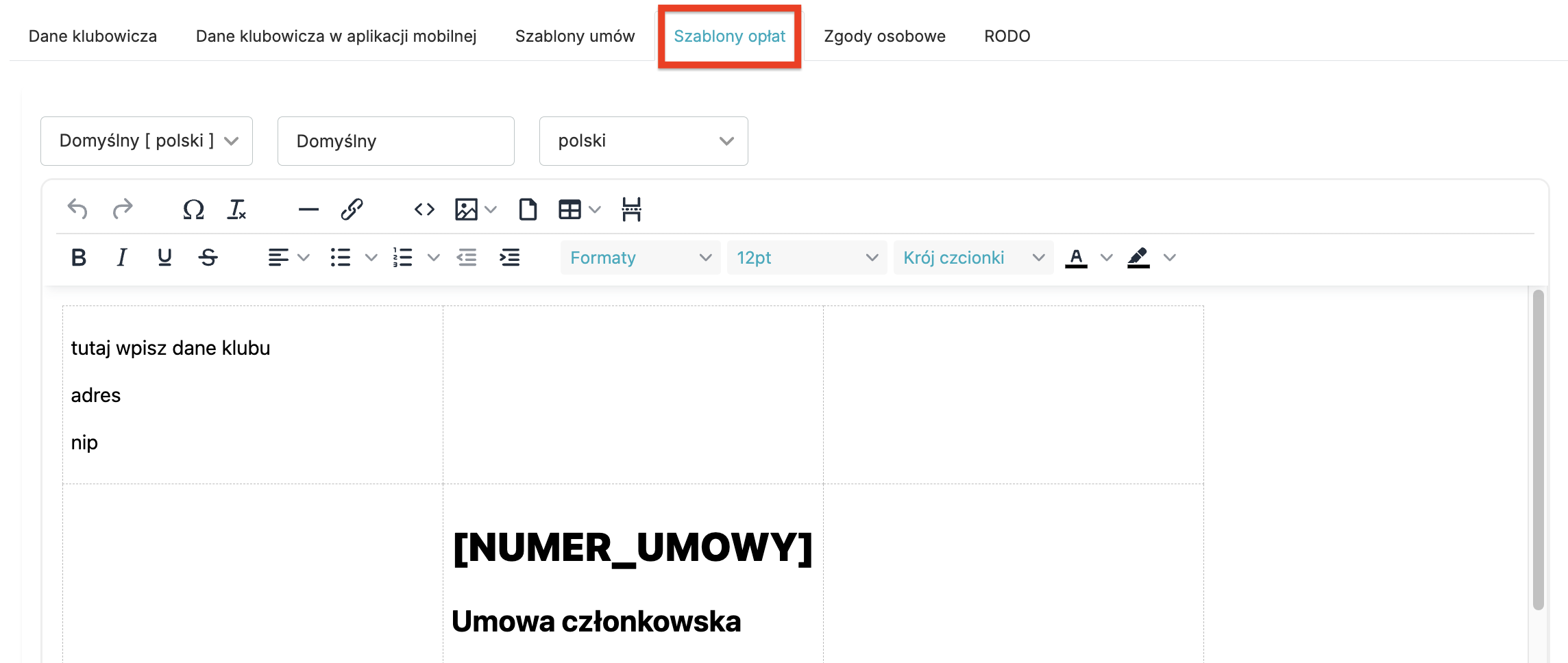This screenshot has width=1568, height=663.
Task: Insert a special character with Omega icon
Action: (193, 209)
